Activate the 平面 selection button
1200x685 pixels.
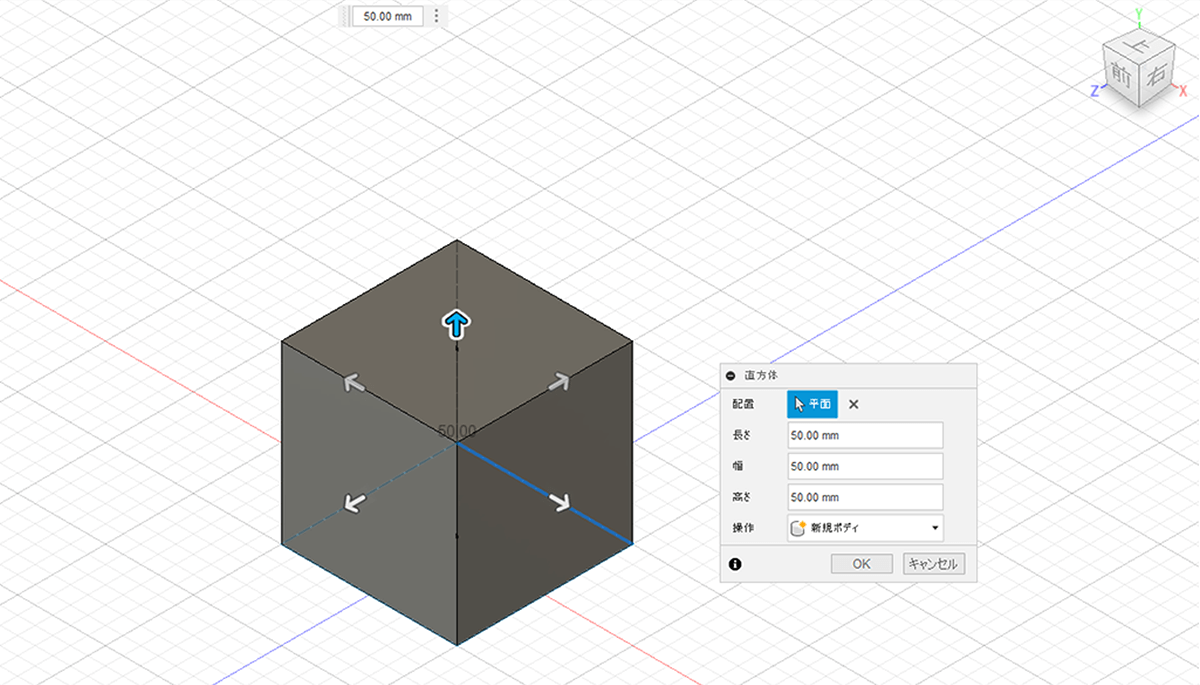(812, 404)
